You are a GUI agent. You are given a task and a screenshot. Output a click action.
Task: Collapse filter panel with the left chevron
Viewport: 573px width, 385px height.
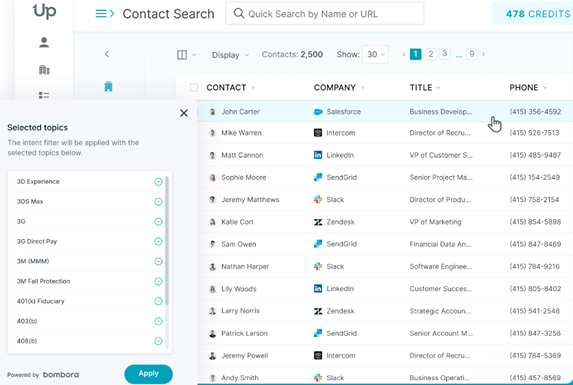tap(107, 54)
